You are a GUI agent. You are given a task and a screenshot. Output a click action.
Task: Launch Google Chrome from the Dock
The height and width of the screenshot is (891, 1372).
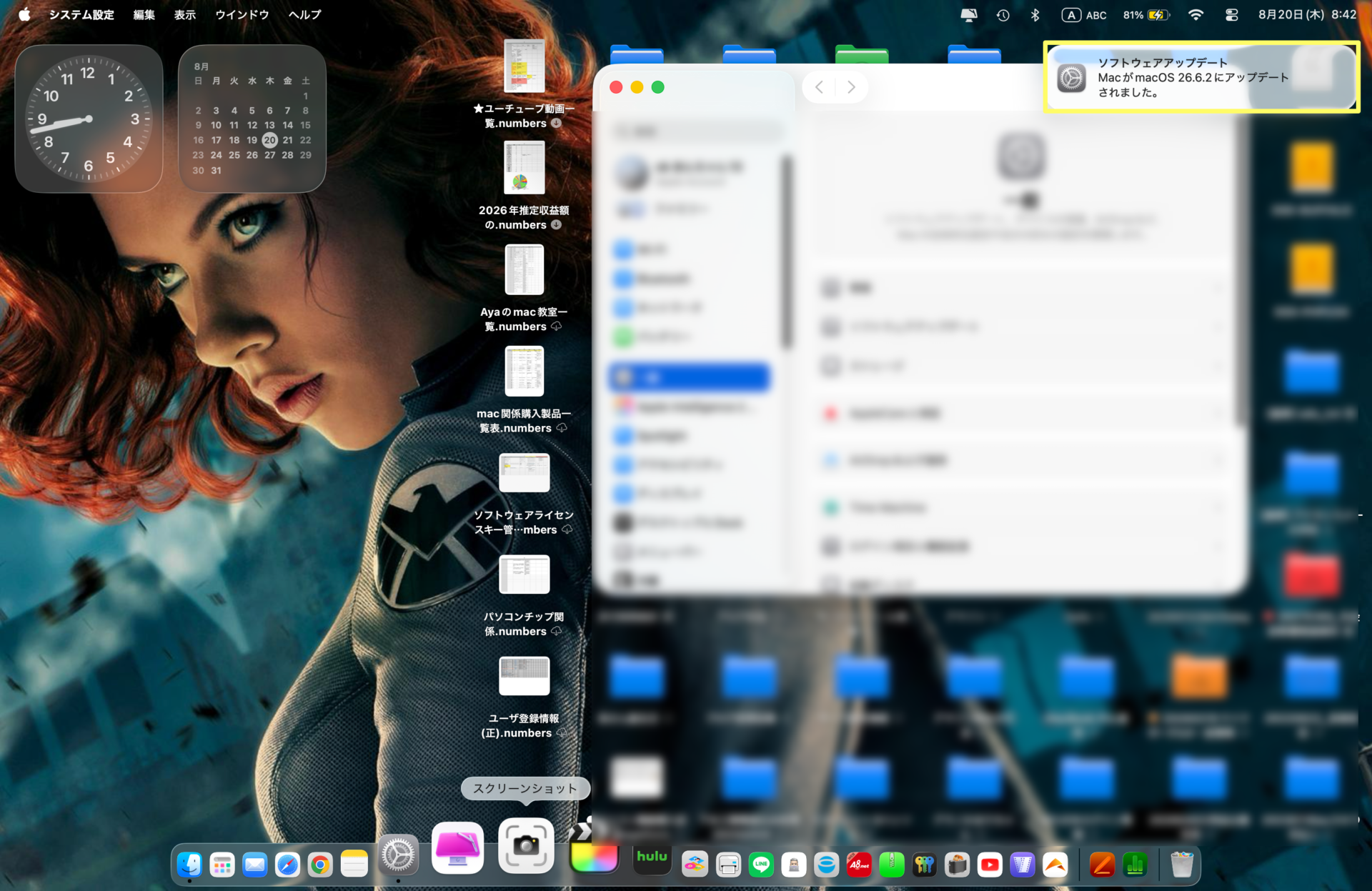[x=321, y=865]
